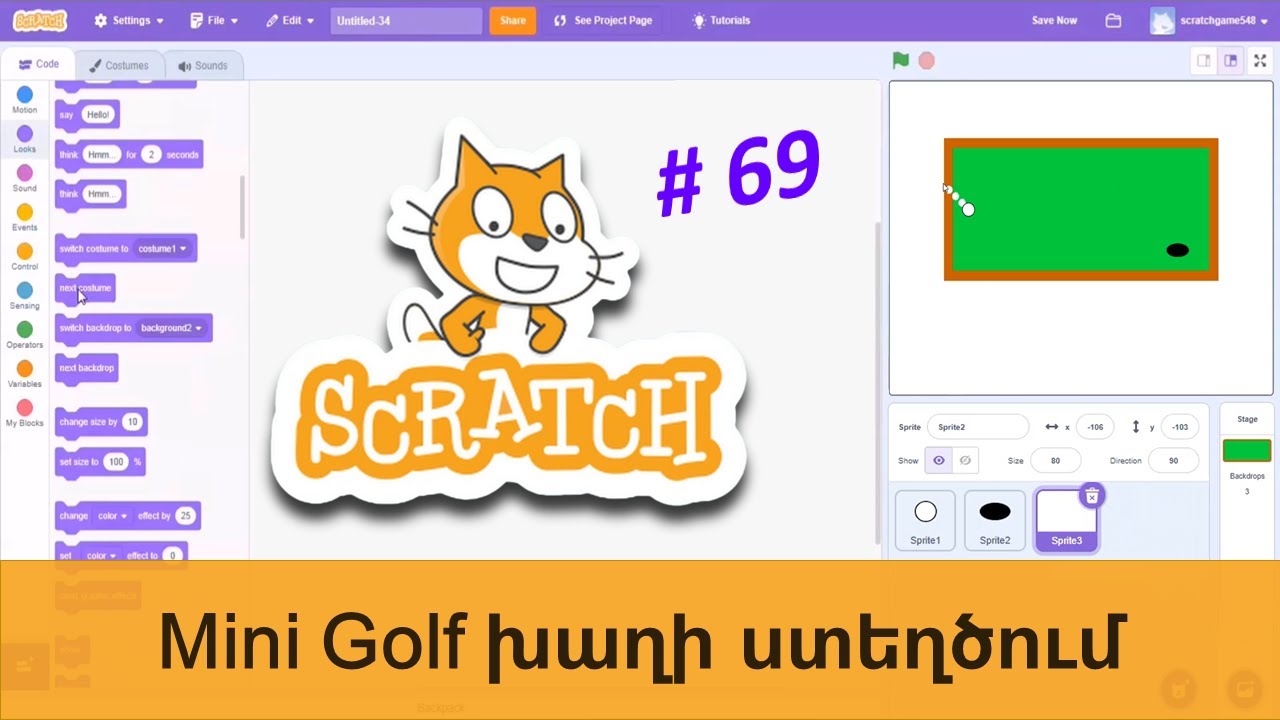Hide the sprite using crossed-eye icon
Image resolution: width=1280 pixels, height=720 pixels.
[965, 460]
